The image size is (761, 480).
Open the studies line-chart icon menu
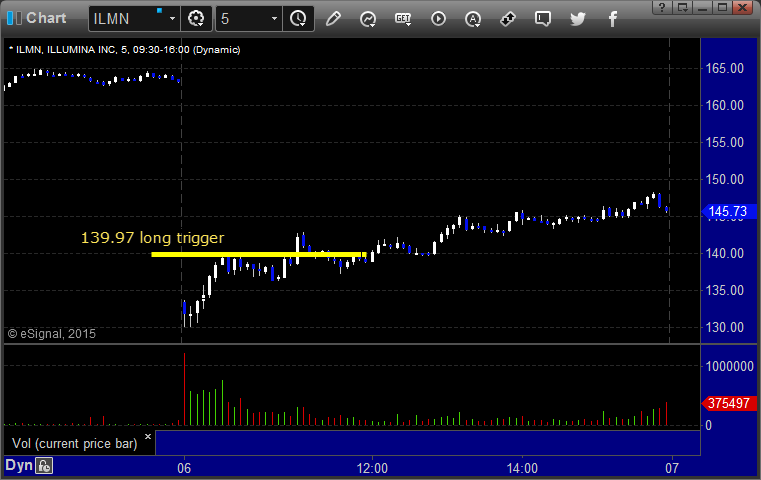click(x=368, y=19)
